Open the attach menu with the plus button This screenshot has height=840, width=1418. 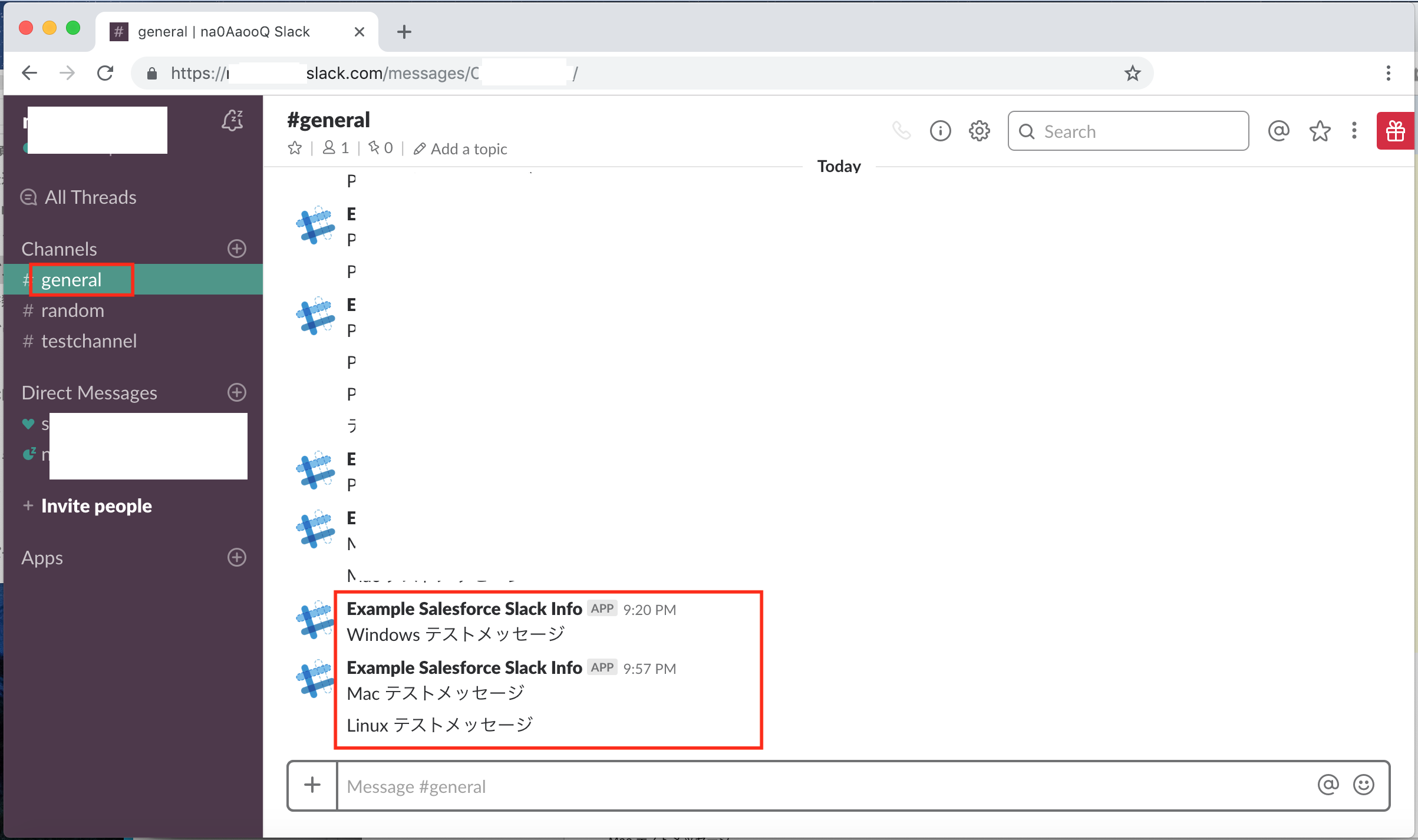pos(312,785)
